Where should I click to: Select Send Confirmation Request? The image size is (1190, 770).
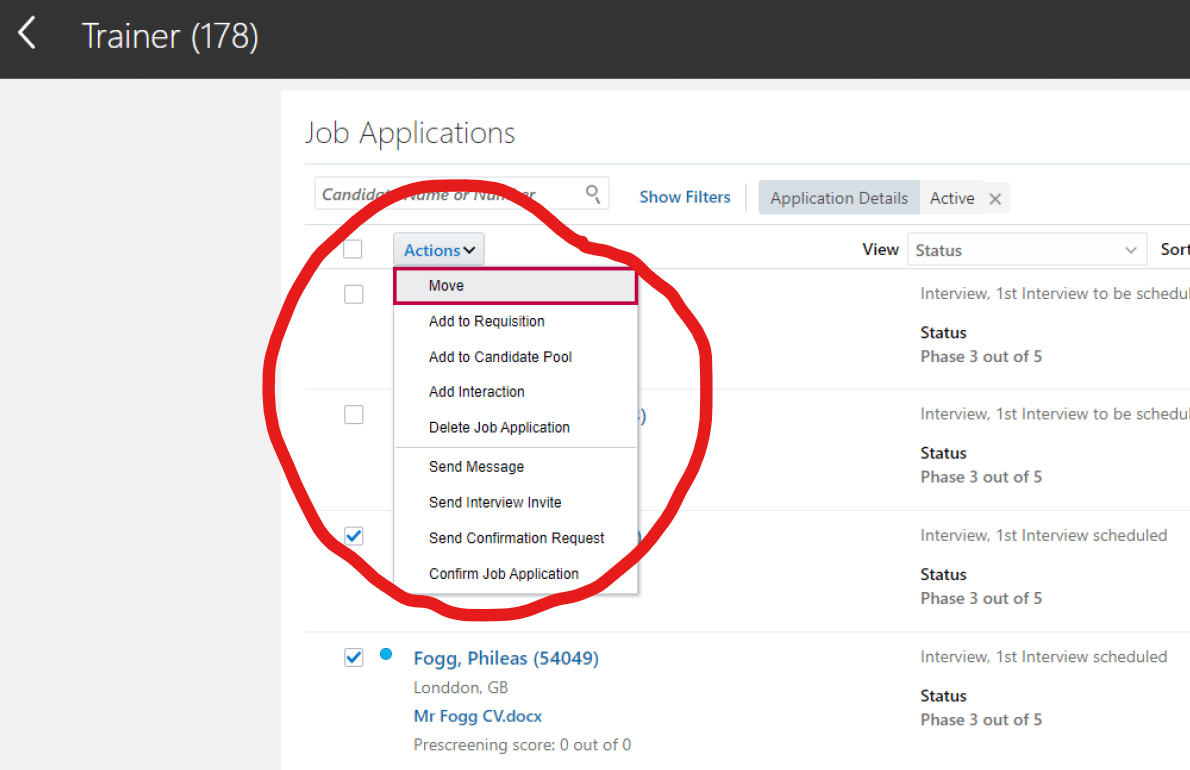pos(516,538)
